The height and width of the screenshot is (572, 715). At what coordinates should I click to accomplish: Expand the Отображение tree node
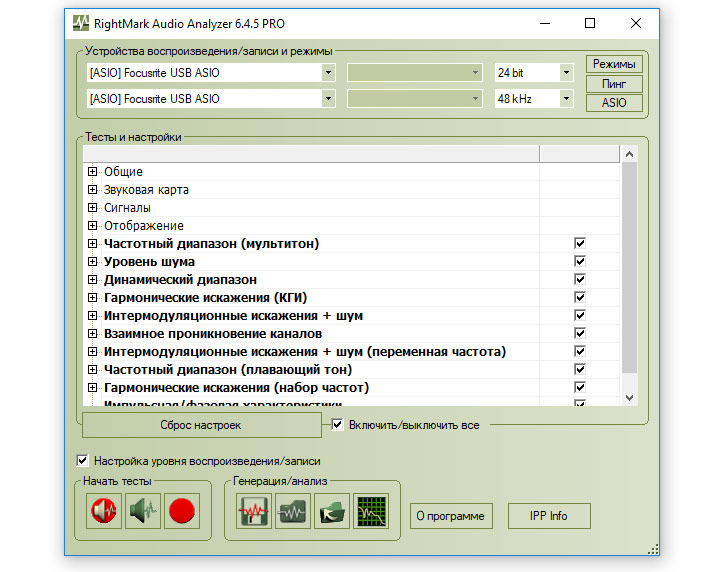[x=93, y=225]
